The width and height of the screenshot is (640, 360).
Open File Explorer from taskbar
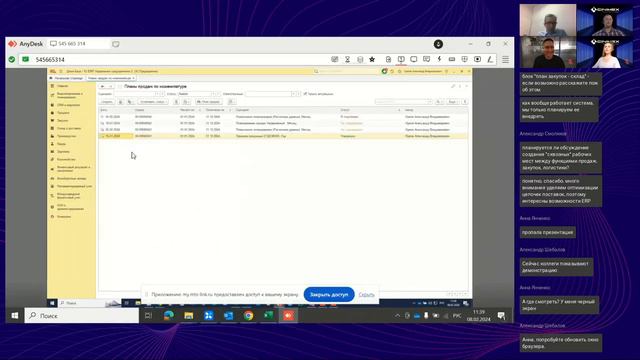(189, 316)
